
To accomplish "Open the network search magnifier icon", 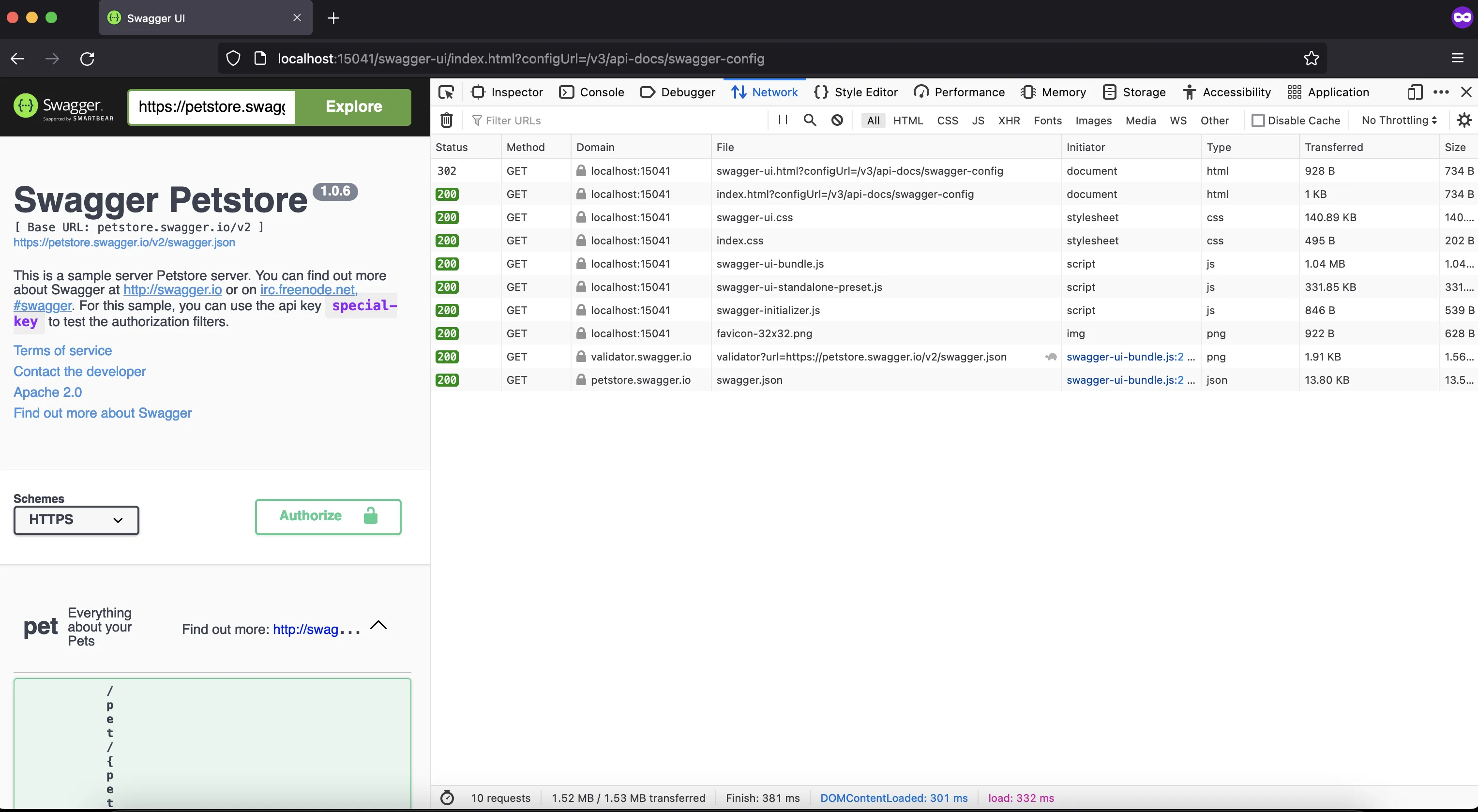I will pos(810,120).
